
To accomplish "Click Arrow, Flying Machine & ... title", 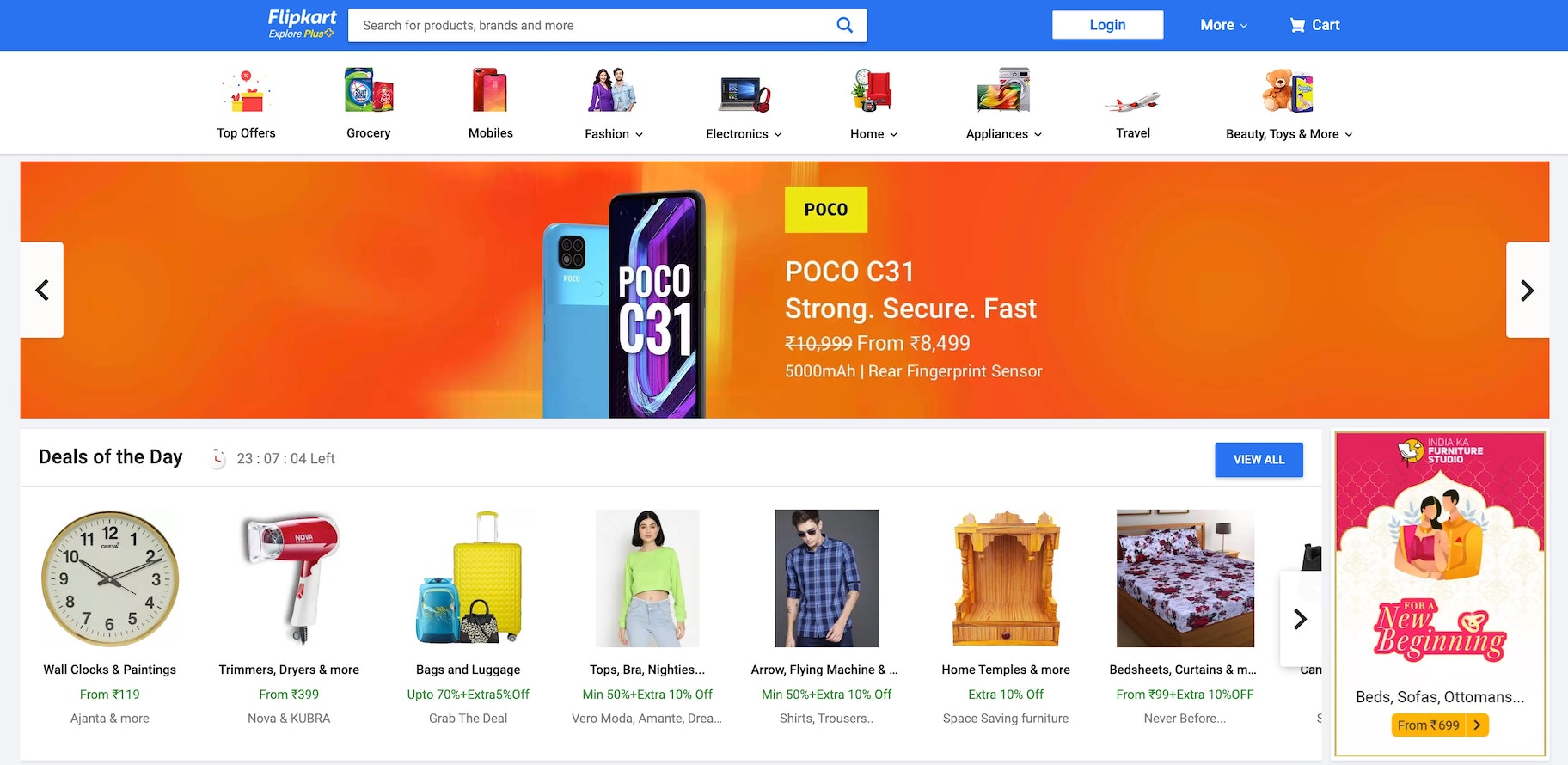I will click(824, 670).
